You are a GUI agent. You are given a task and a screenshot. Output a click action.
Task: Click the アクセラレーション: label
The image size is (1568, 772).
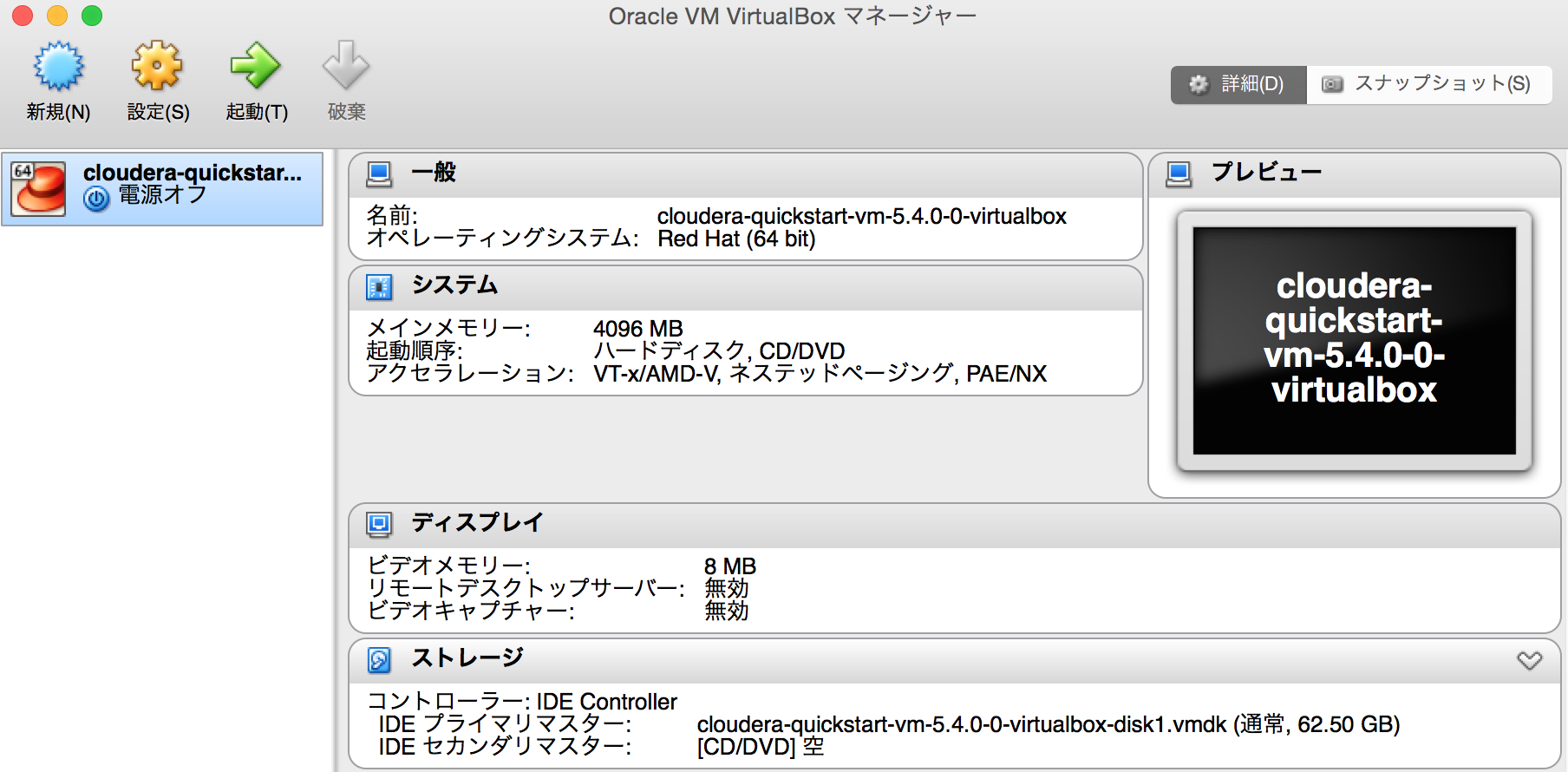[x=470, y=374]
